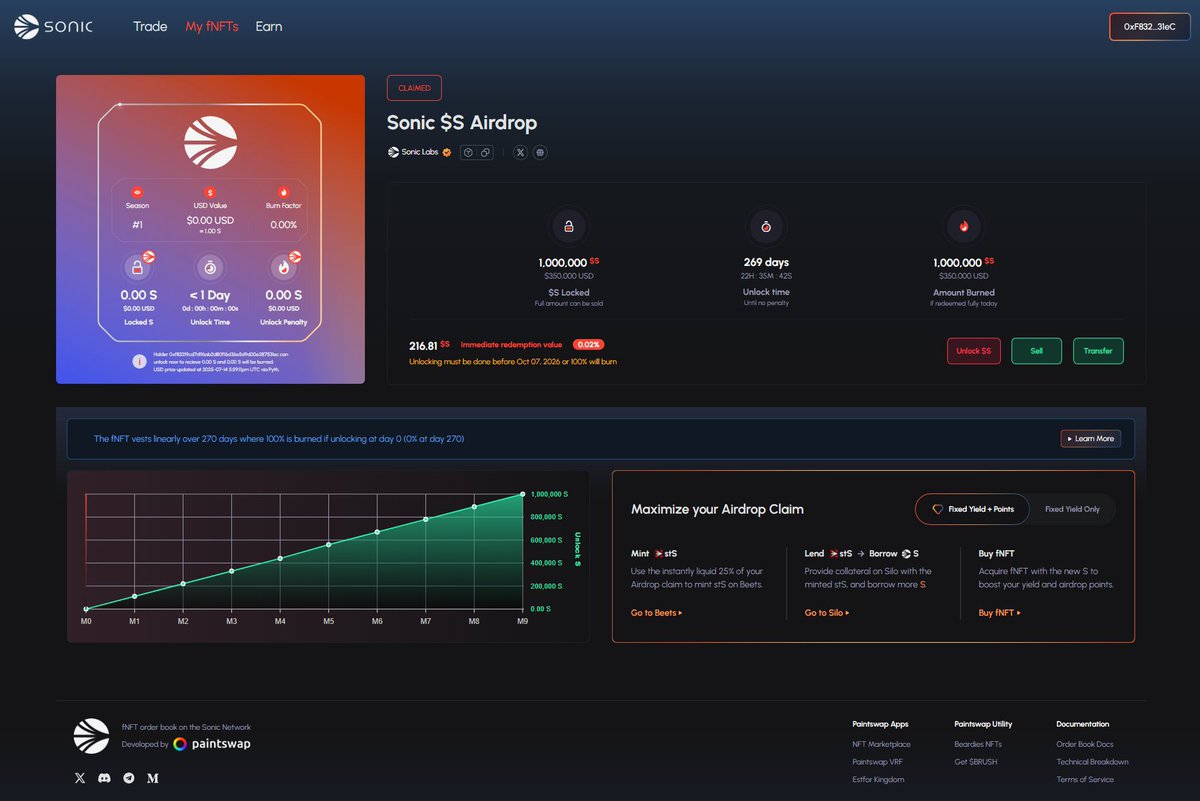The width and height of the screenshot is (1200, 801).
Task: Open Technical Breakdown footer link
Action: click(x=1092, y=762)
